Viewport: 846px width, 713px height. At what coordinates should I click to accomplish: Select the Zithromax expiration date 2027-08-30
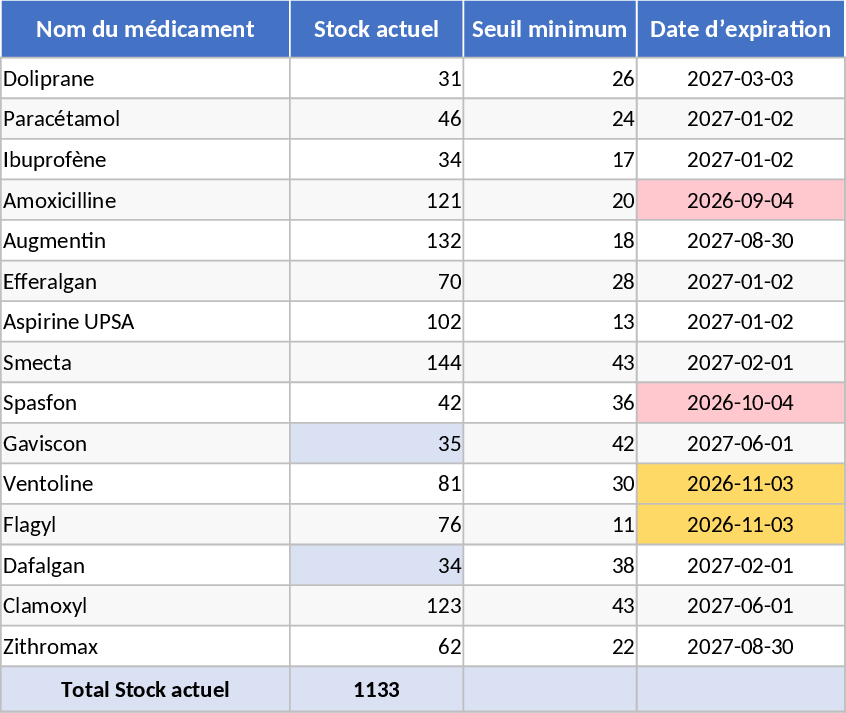coord(740,647)
